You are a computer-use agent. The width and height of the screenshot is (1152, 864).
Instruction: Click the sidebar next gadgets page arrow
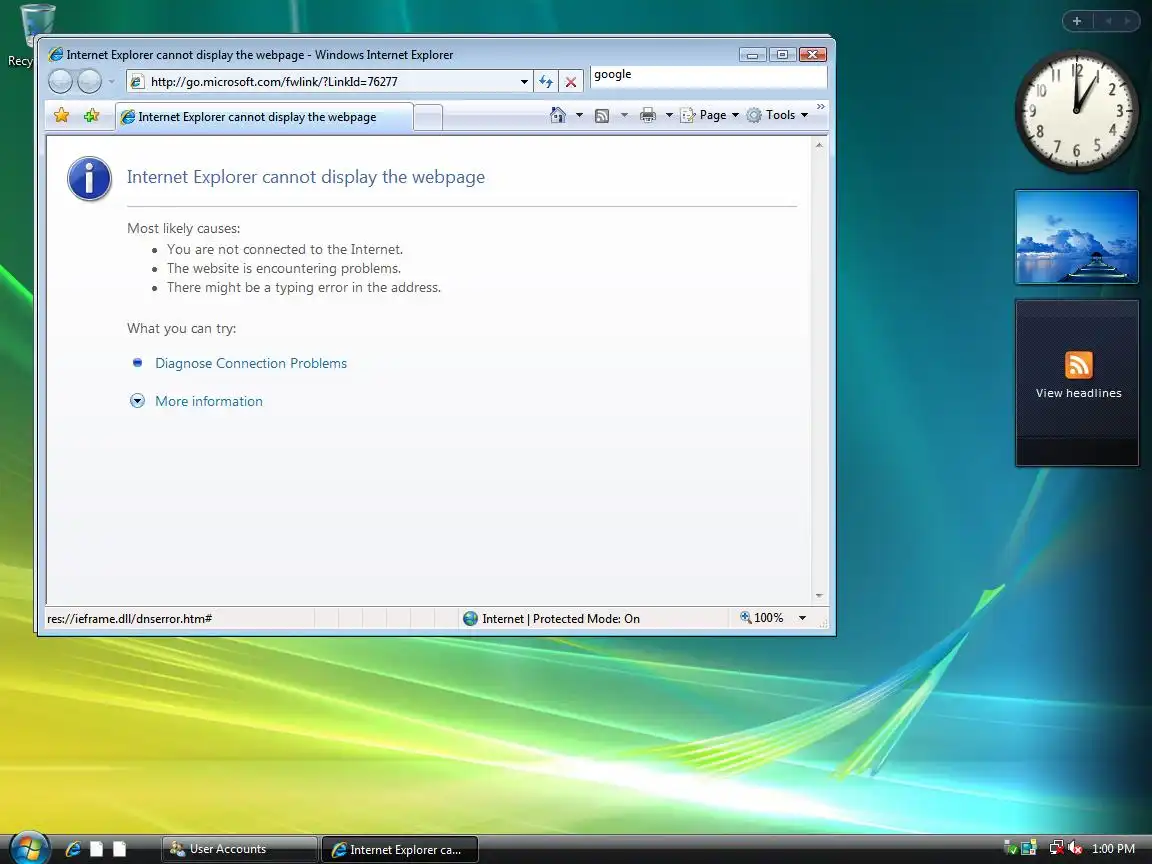point(1126,21)
